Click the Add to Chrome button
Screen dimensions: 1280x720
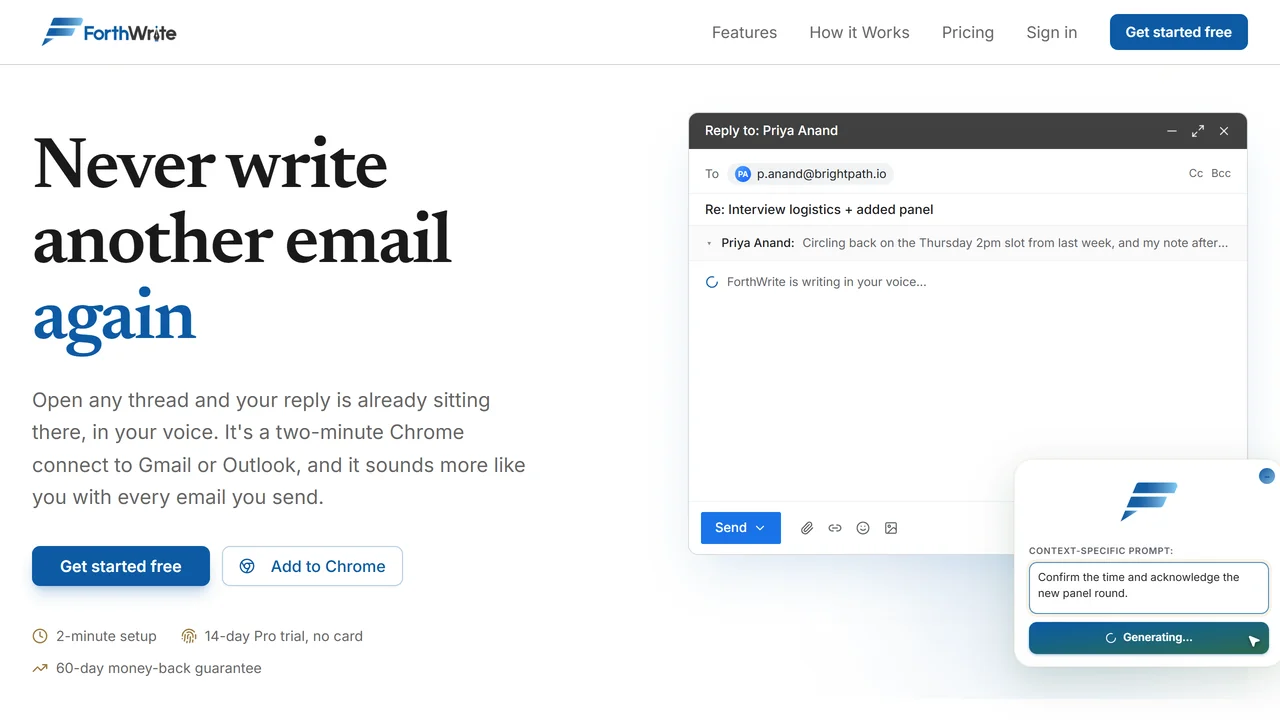click(312, 566)
